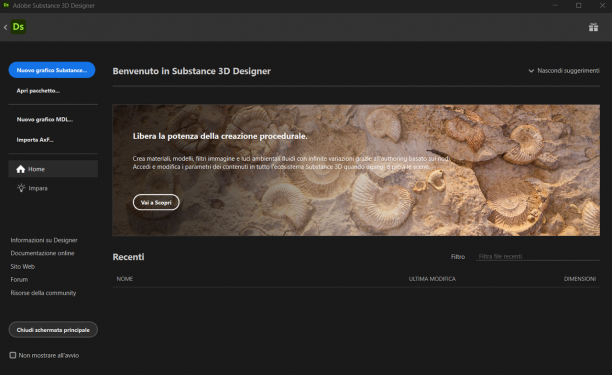Switch to the Impara tab
612x375 pixels.
(x=53, y=188)
